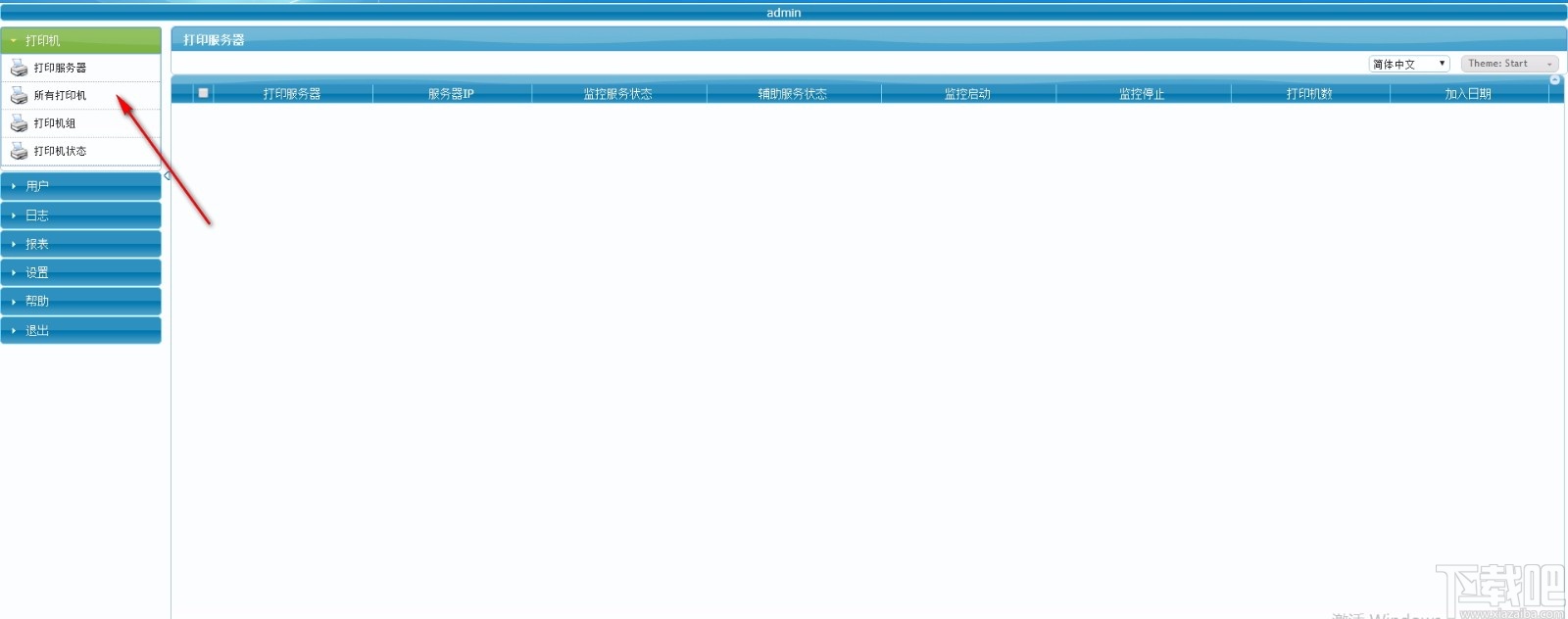
Task: Tick the select-all checkbox in table header
Action: pyautogui.click(x=203, y=93)
